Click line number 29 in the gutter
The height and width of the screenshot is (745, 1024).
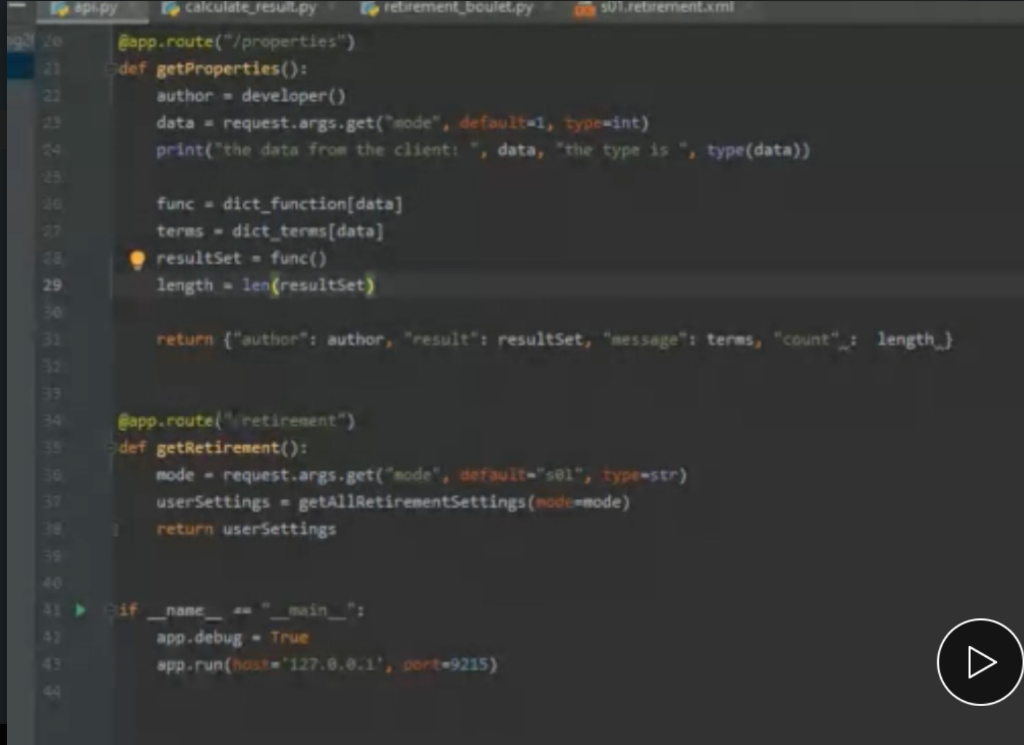pos(52,285)
